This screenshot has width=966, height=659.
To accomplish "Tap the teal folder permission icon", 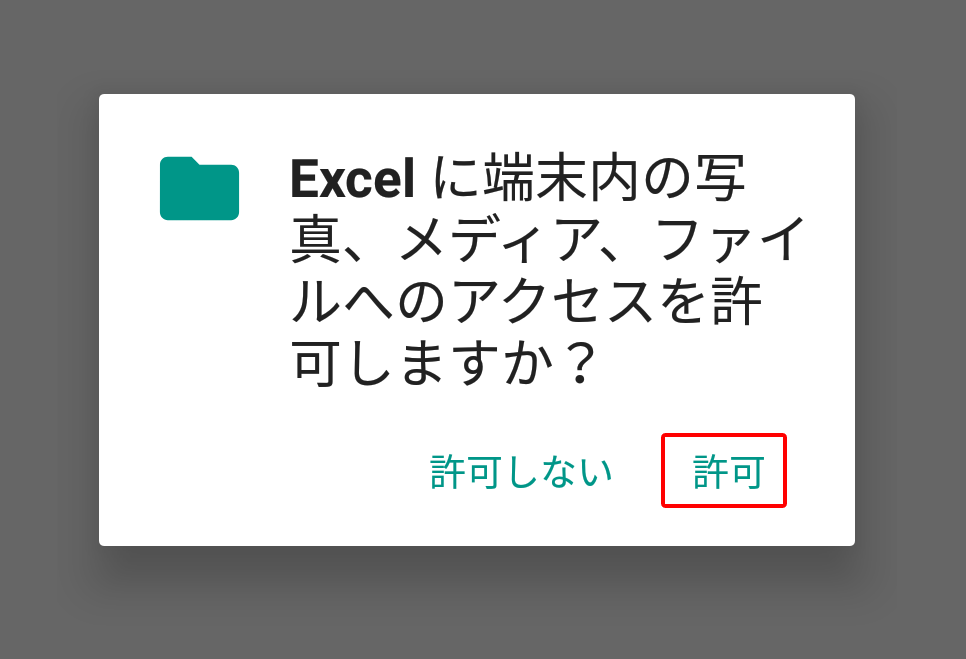I will (x=199, y=188).
